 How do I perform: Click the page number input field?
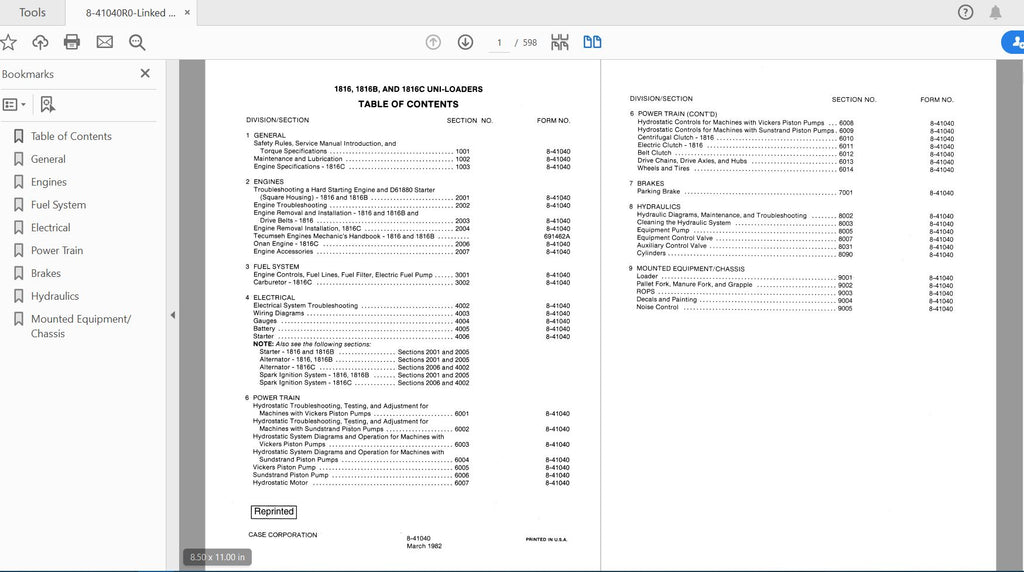[499, 42]
